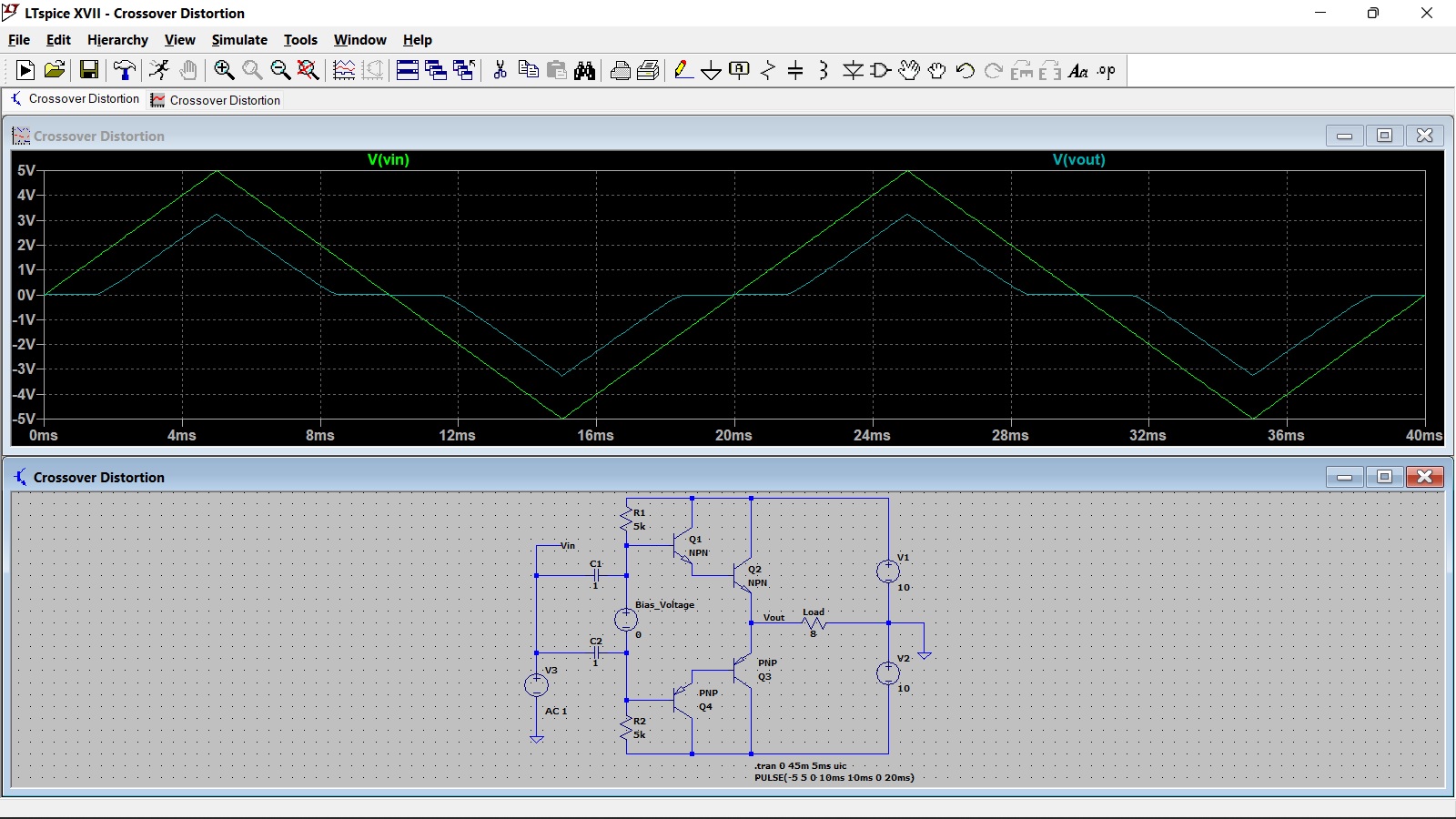Click the 5V vertical axis label
The width and height of the screenshot is (1456, 819).
(x=25, y=170)
